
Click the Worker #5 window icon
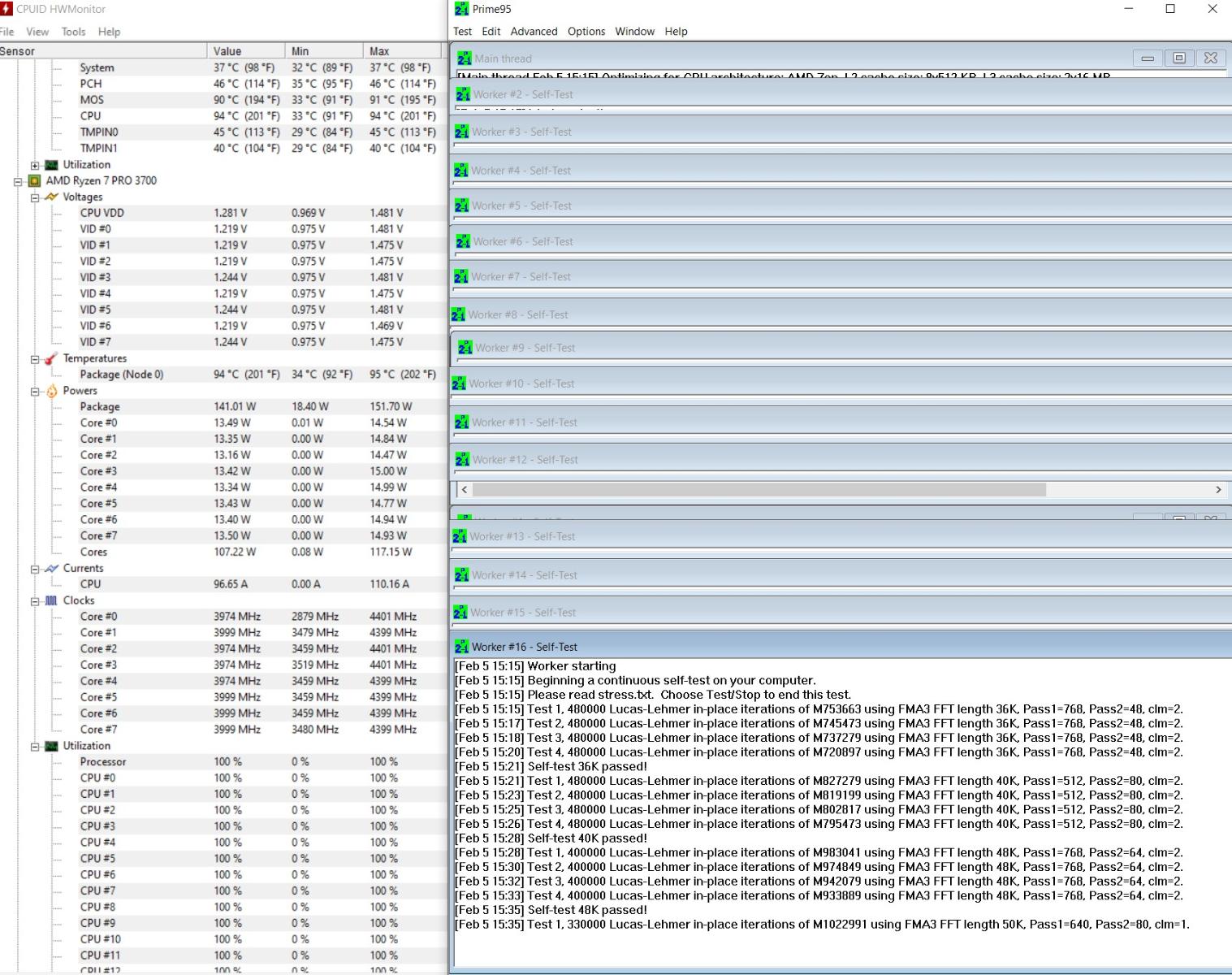click(461, 206)
